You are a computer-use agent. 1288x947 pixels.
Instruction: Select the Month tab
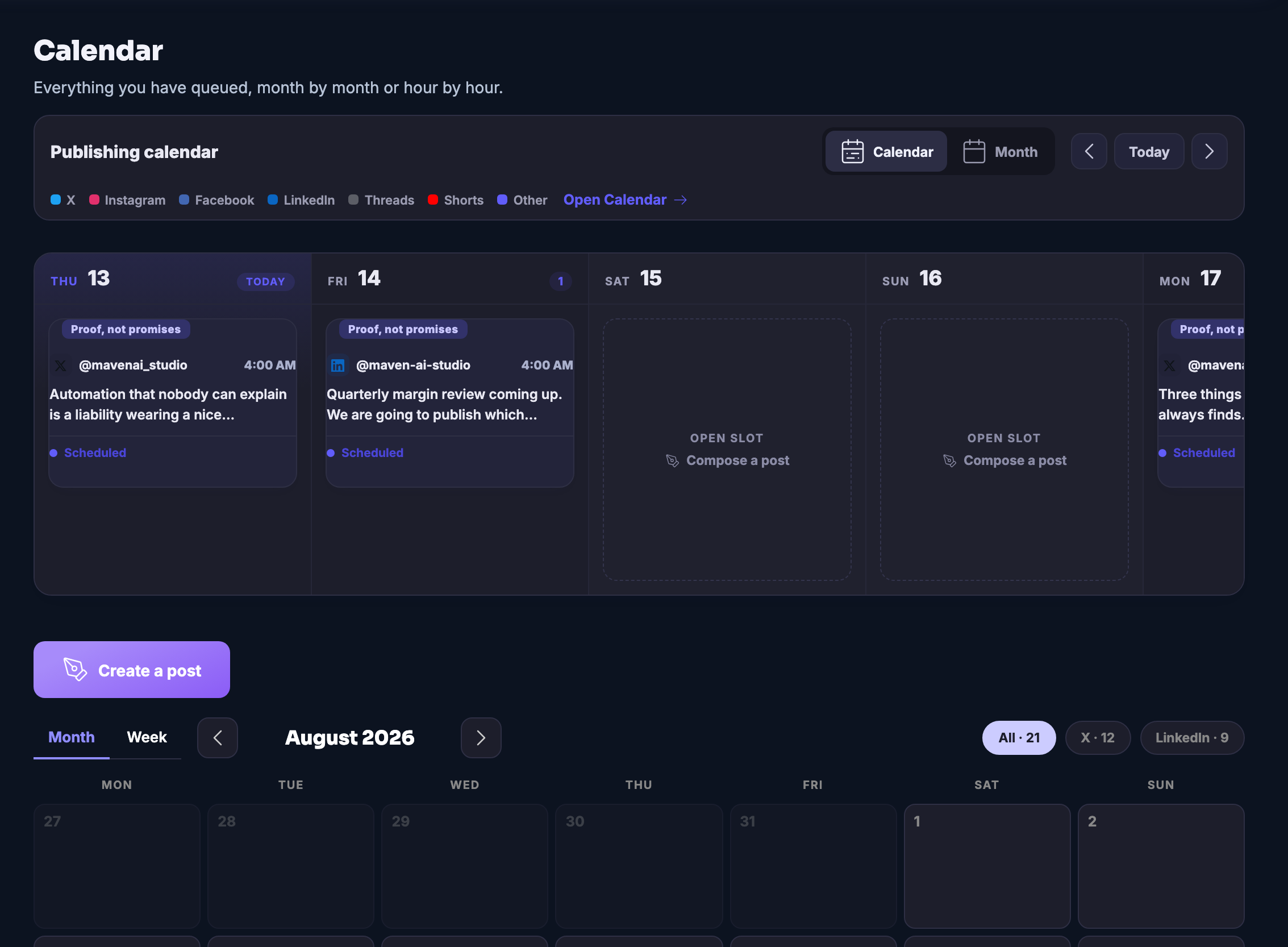[72, 737]
